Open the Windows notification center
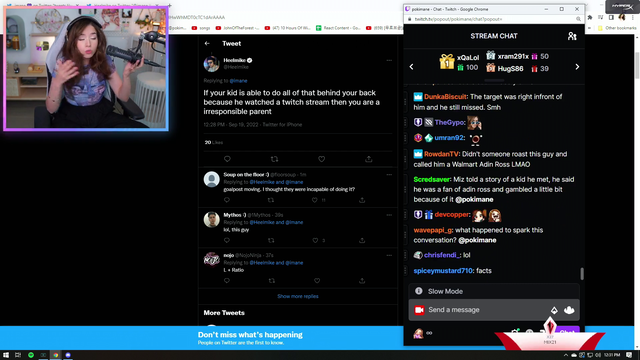Image resolution: width=640 pixels, height=360 pixels. 629,355
